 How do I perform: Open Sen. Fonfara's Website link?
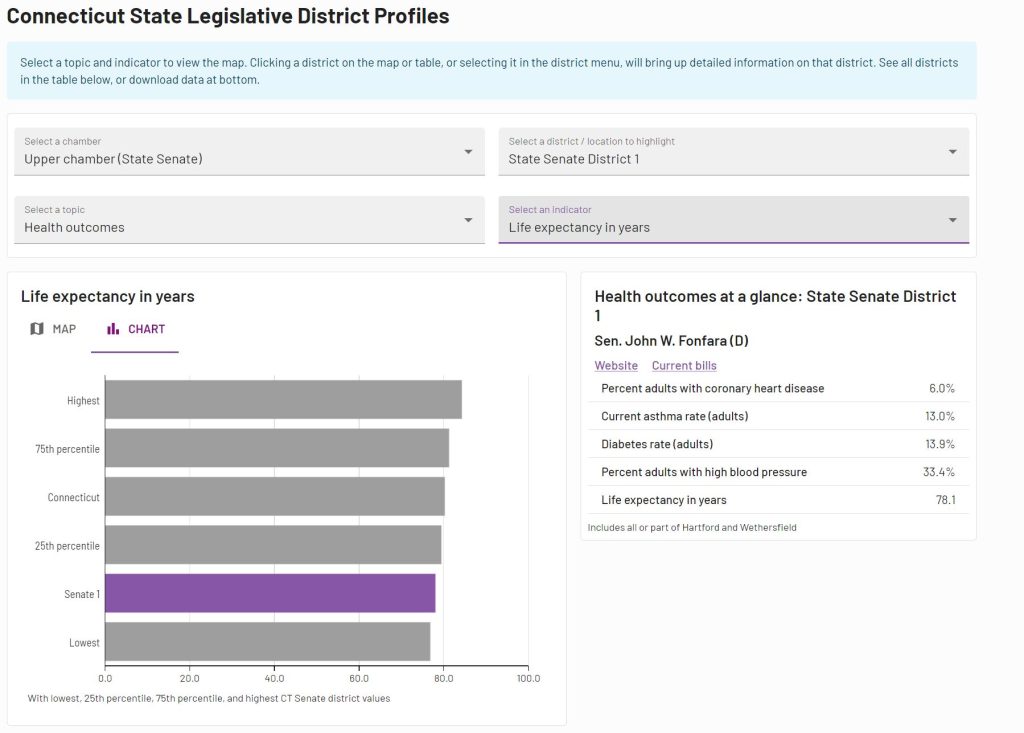(616, 366)
